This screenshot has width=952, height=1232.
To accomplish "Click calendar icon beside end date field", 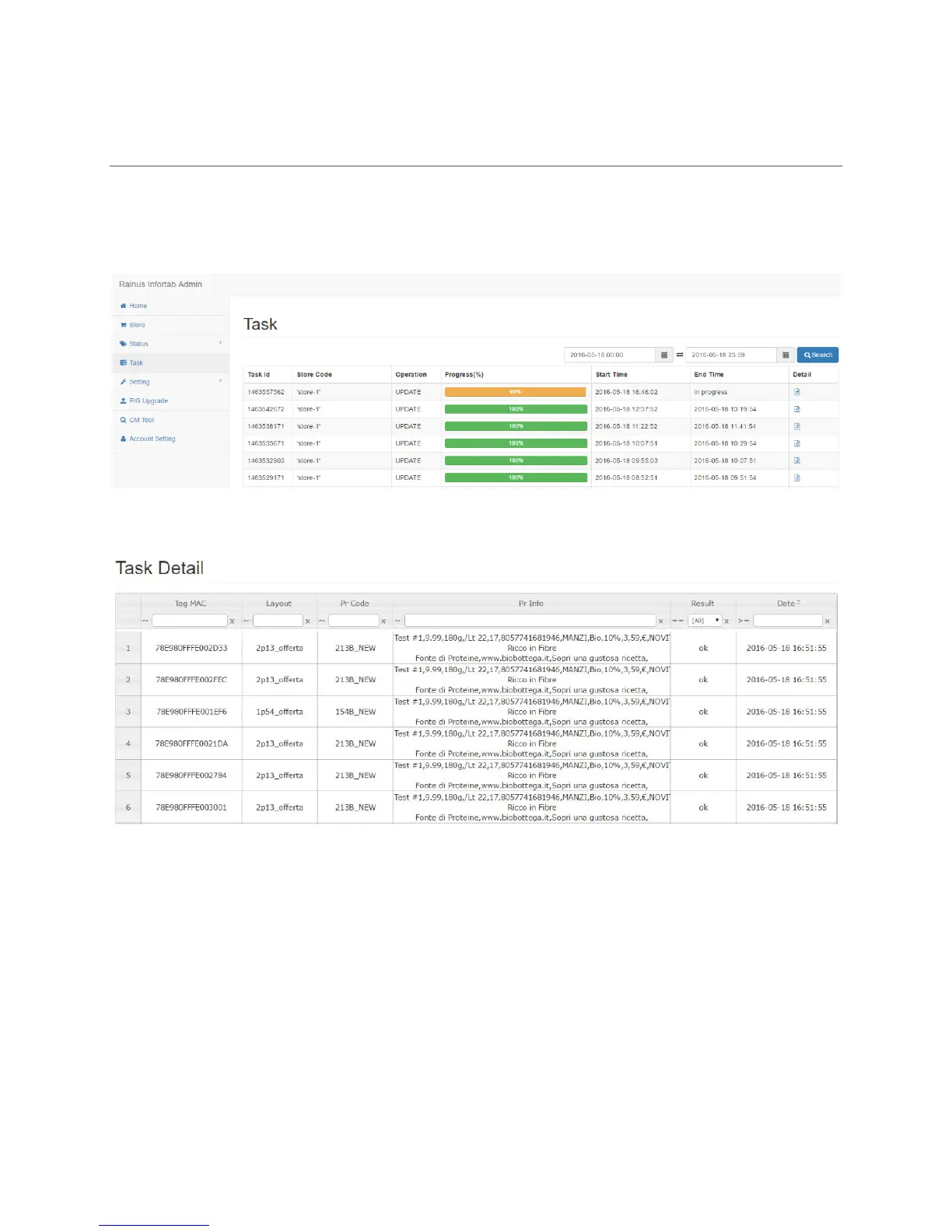I will (786, 355).
